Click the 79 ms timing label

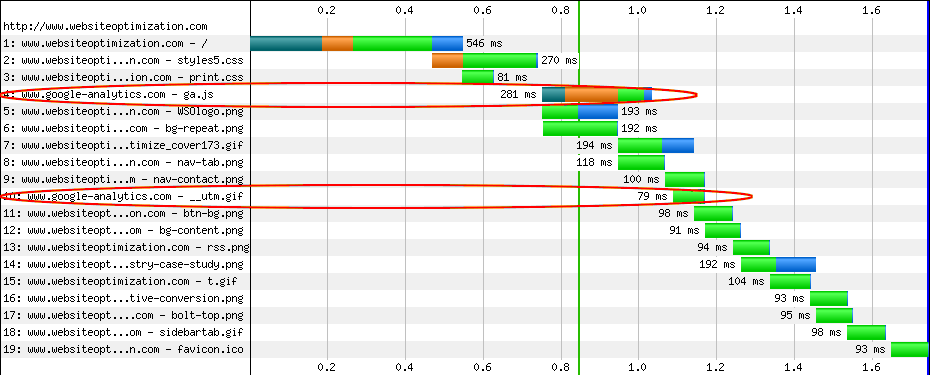click(x=652, y=196)
